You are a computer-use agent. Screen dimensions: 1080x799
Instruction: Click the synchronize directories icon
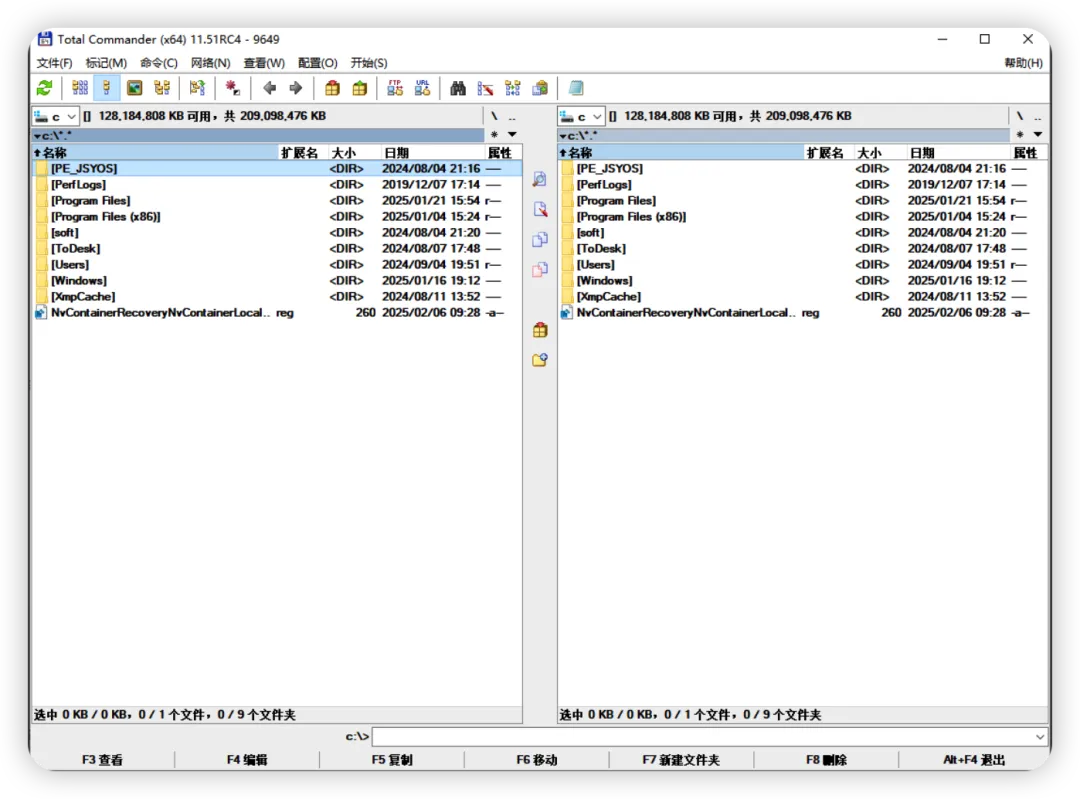click(513, 88)
